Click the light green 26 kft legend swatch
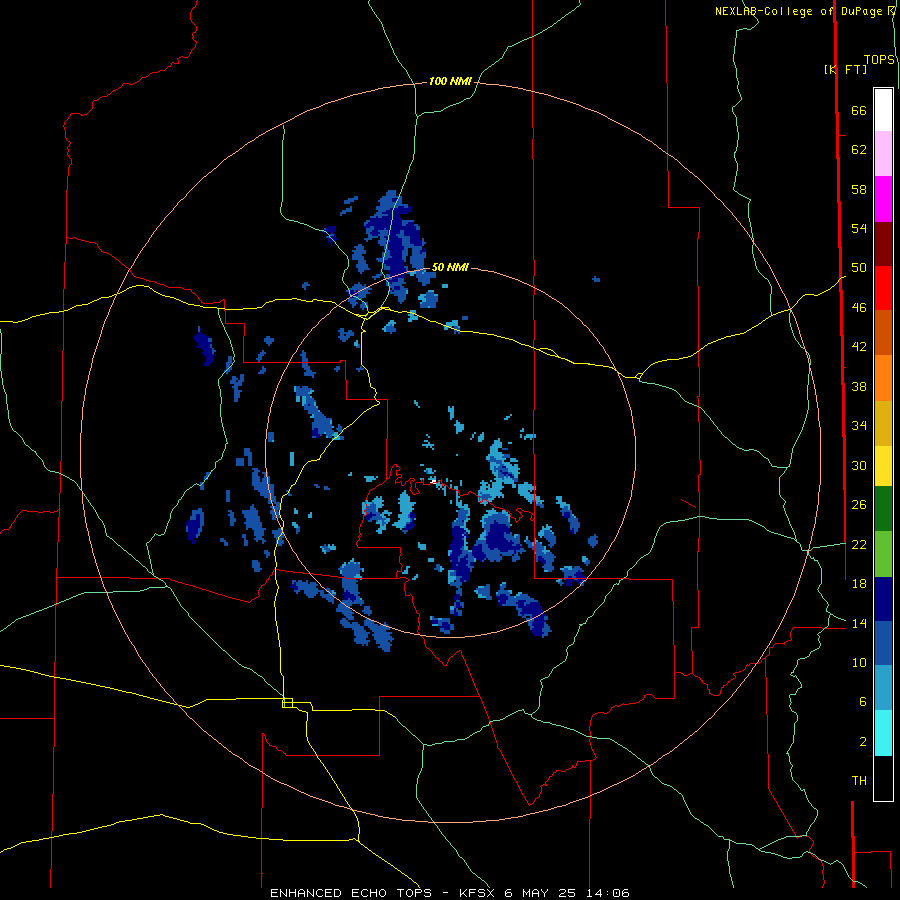This screenshot has height=900, width=900. (883, 554)
